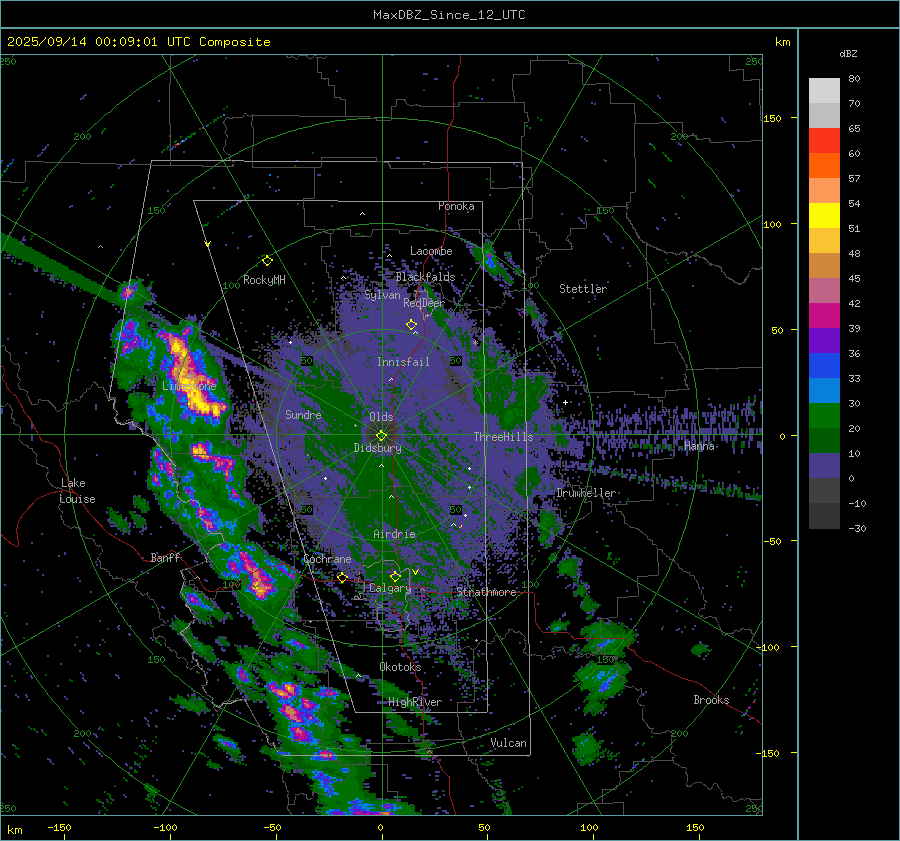
Task: Click the Hanna label
Action: click(699, 446)
